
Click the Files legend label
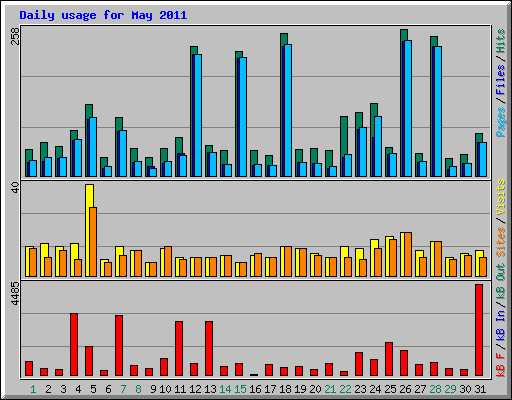[x=501, y=79]
